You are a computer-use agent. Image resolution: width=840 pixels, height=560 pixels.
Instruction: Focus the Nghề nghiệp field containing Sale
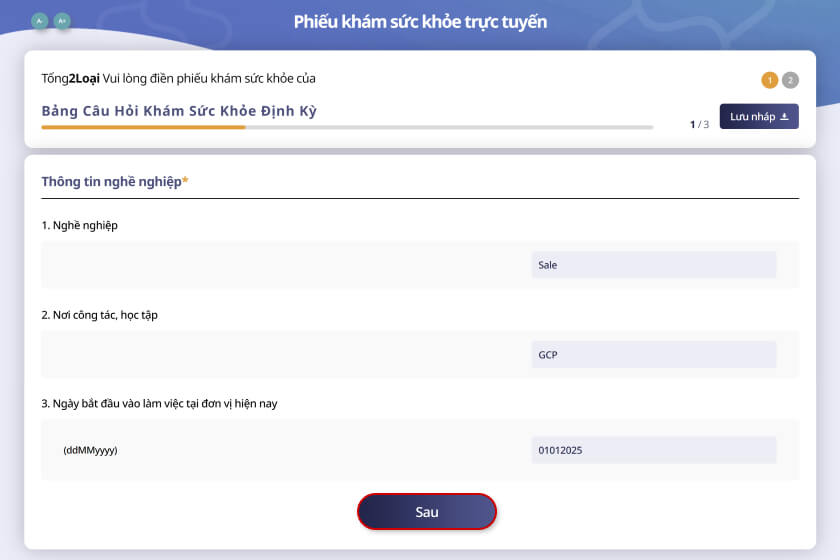click(x=653, y=265)
